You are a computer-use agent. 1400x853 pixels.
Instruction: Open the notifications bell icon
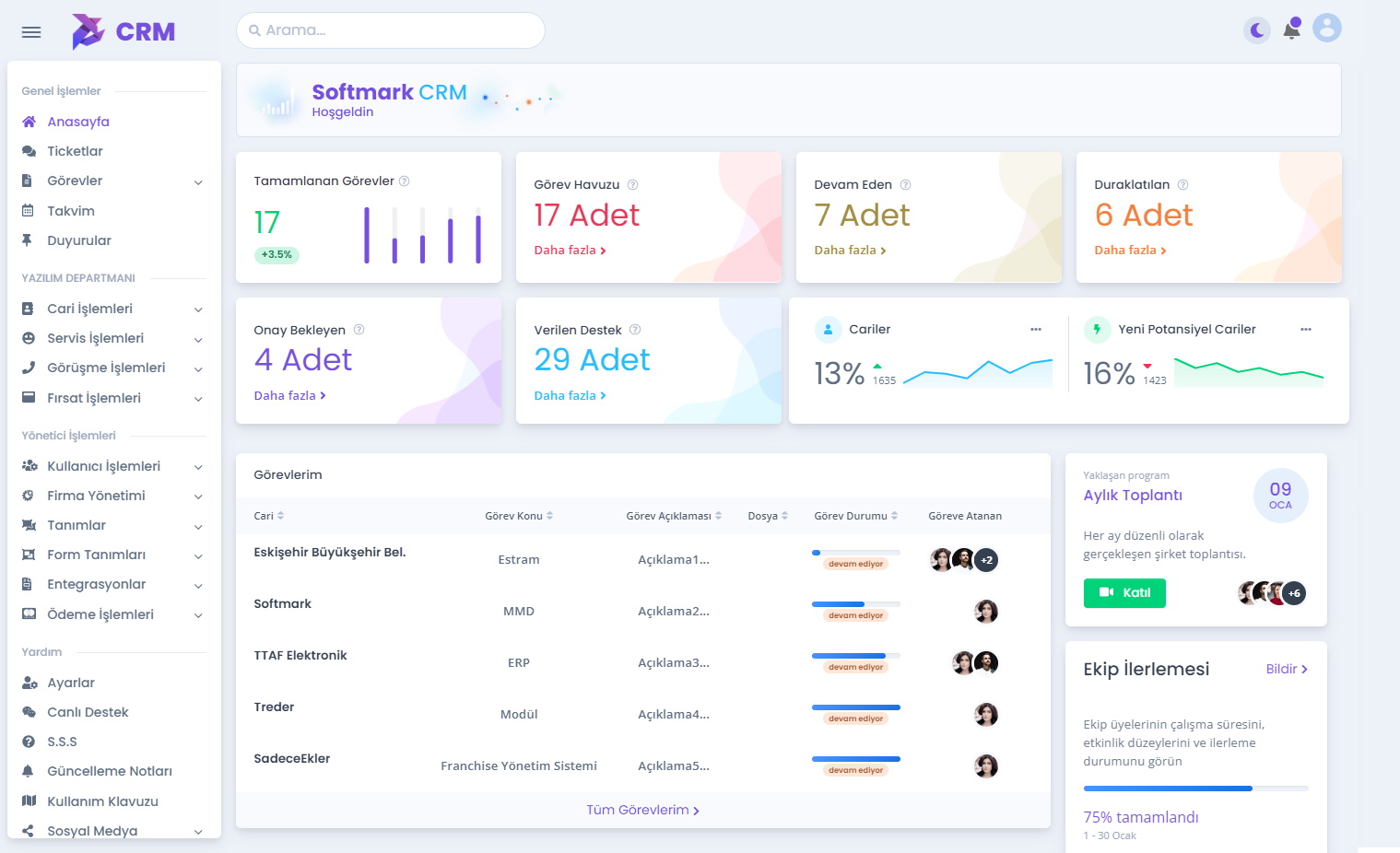click(1292, 29)
